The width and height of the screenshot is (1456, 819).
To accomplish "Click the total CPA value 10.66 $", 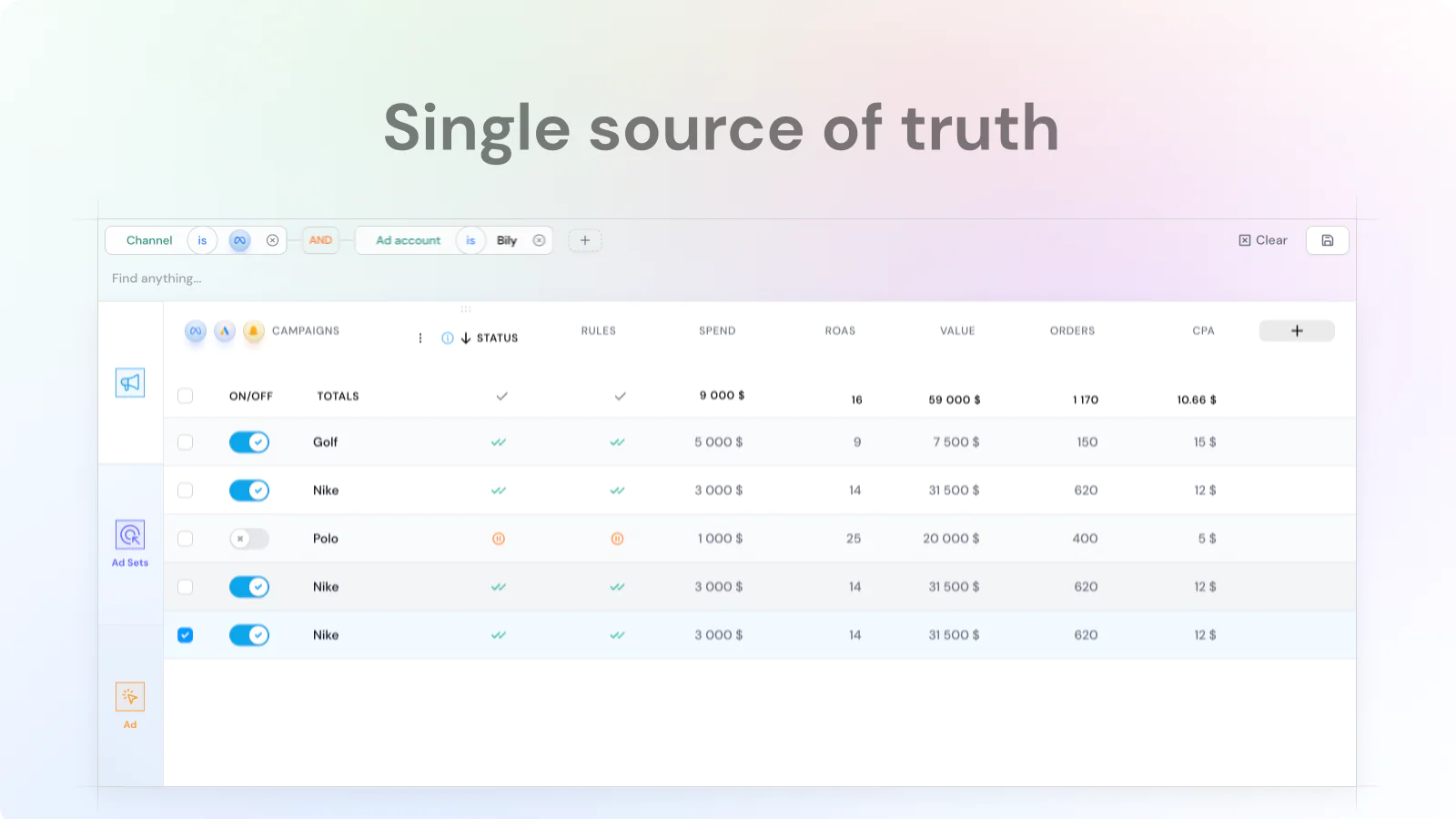I will pos(1197,399).
